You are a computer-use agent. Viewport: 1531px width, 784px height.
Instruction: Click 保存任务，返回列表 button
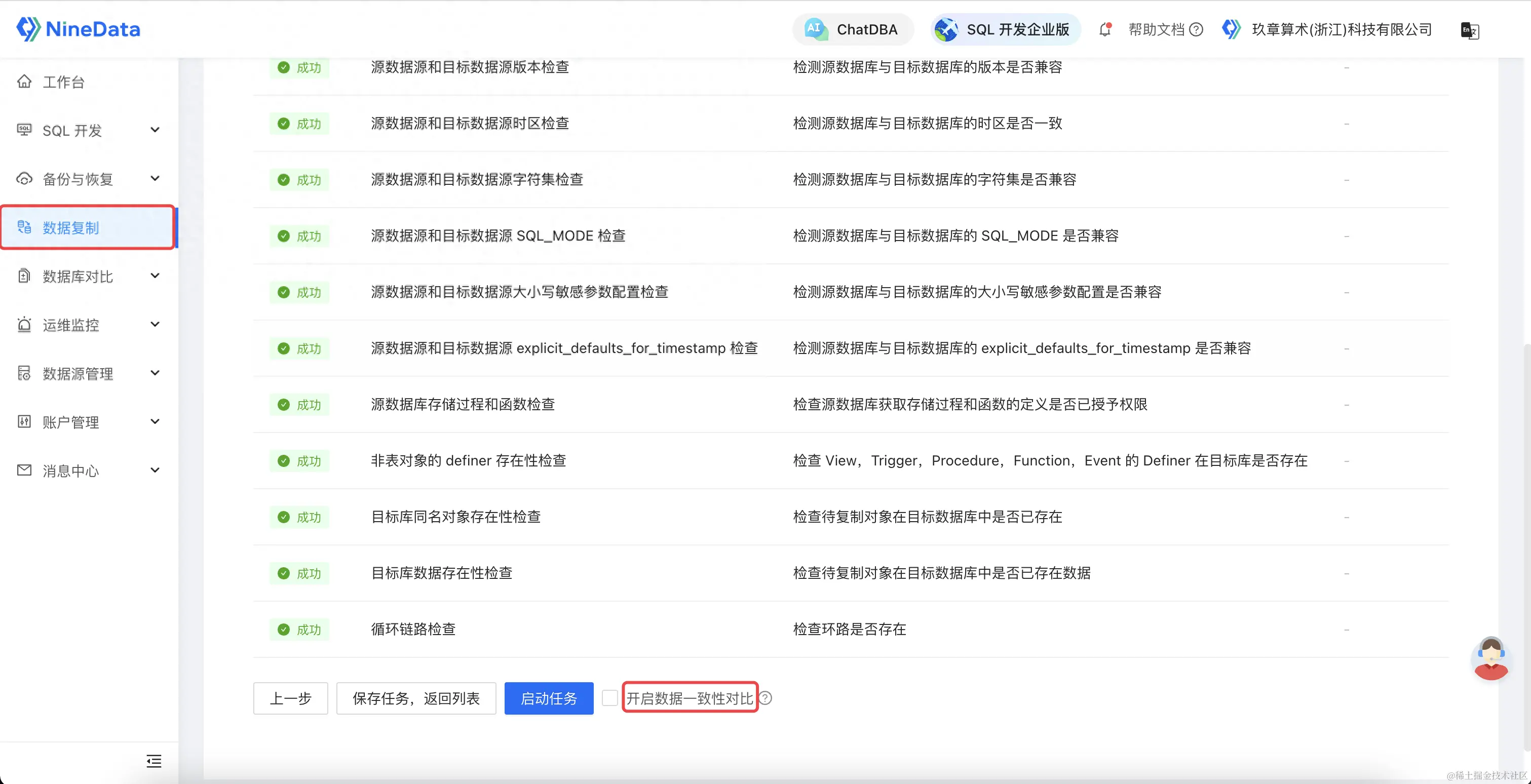tap(415, 698)
